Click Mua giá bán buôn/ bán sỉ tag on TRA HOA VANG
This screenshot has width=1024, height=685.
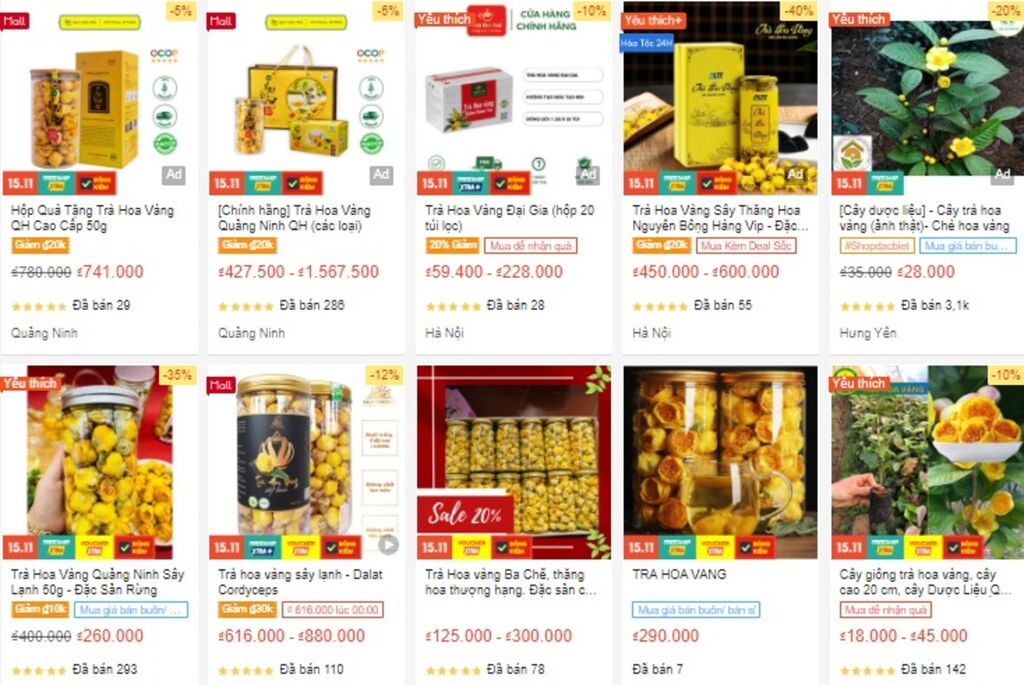coord(696,609)
